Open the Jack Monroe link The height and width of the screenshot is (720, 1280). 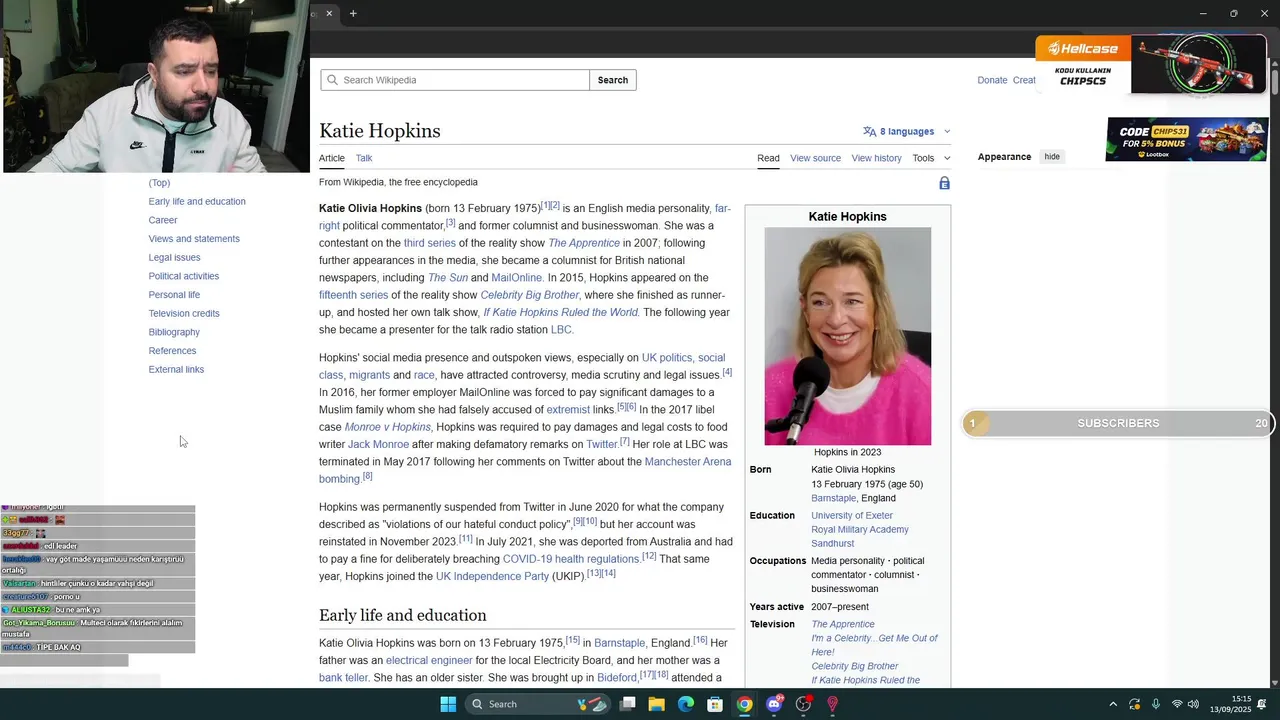click(x=378, y=444)
